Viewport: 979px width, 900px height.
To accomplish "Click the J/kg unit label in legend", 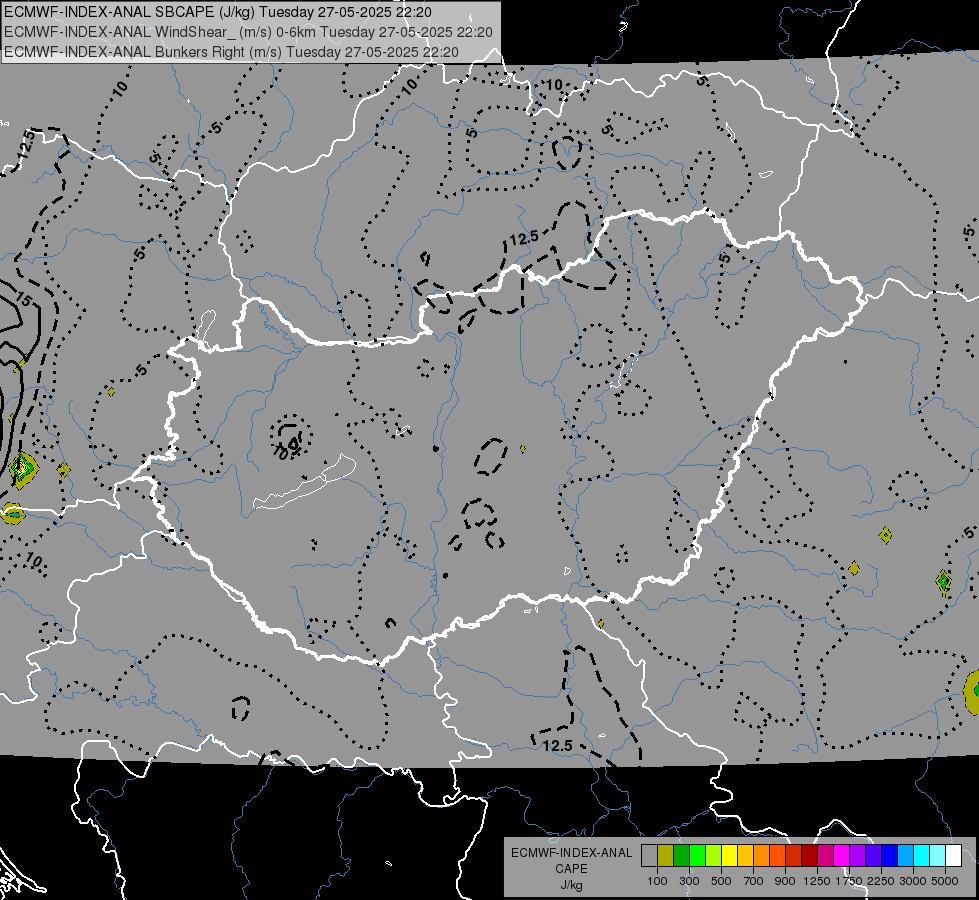I will 571,885.
